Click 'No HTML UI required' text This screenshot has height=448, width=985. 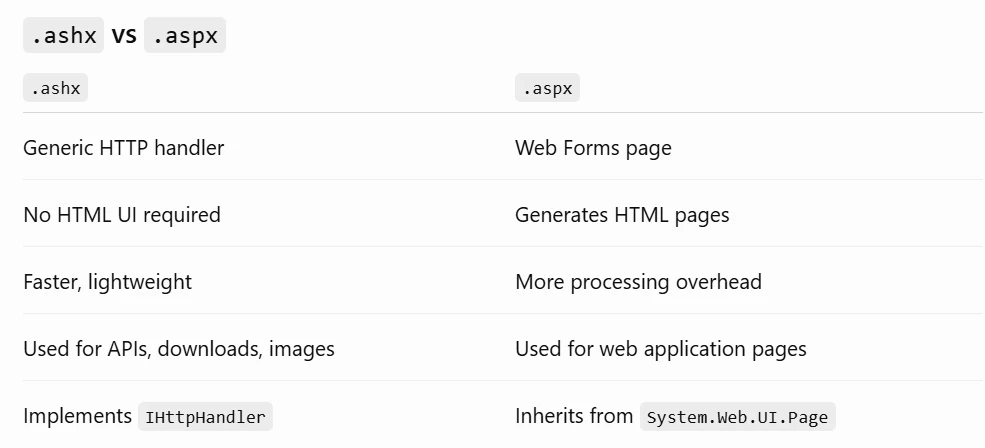122,215
